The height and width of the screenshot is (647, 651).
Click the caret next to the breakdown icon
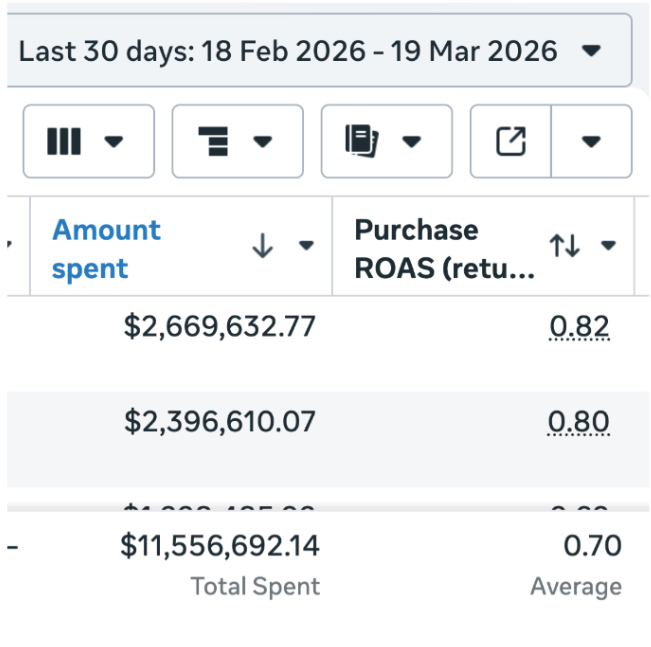click(x=263, y=142)
